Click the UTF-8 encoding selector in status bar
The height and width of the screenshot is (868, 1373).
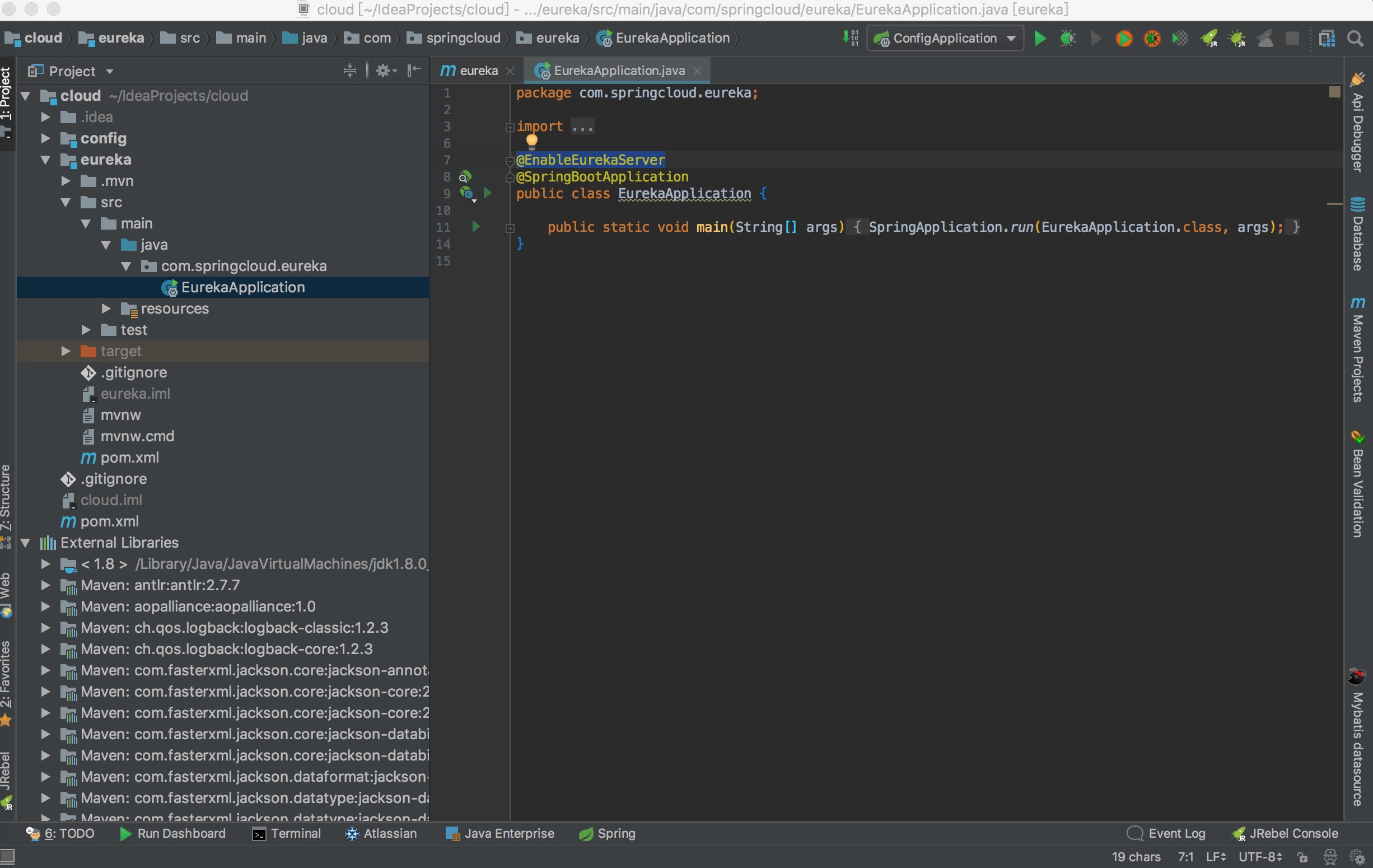(1260, 857)
